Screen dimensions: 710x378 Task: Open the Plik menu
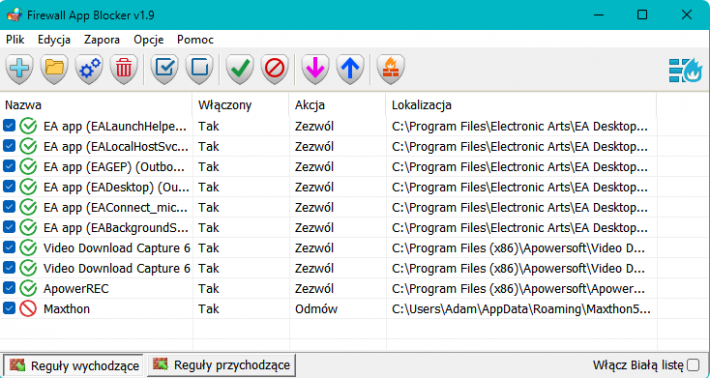coord(15,40)
